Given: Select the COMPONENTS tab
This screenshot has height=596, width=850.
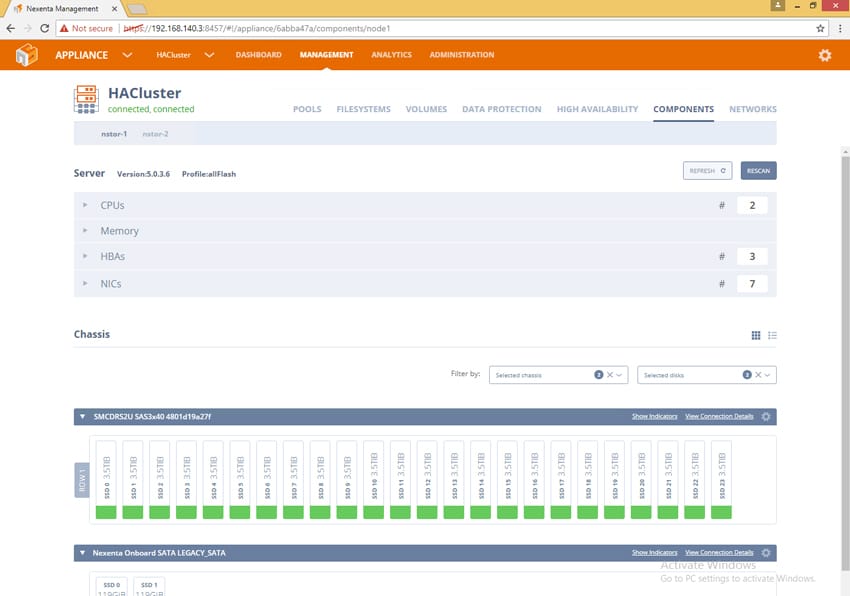Looking at the screenshot, I should click(x=684, y=109).
